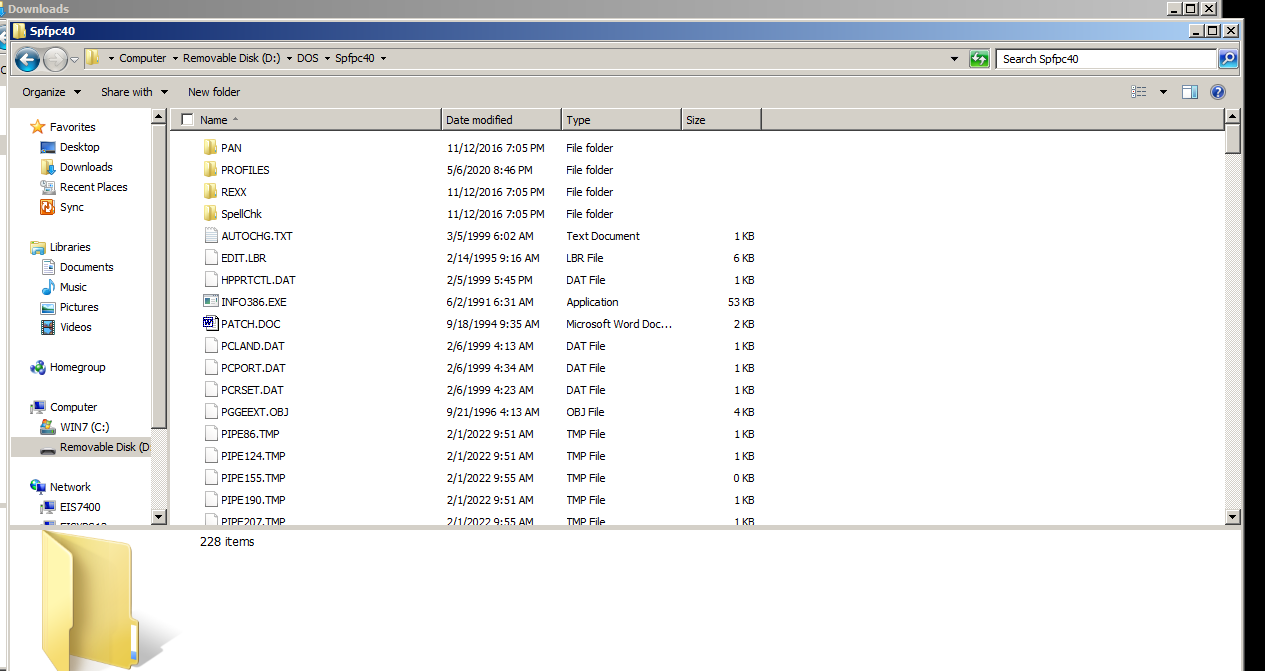Open Favorites in the navigation pane

click(73, 127)
